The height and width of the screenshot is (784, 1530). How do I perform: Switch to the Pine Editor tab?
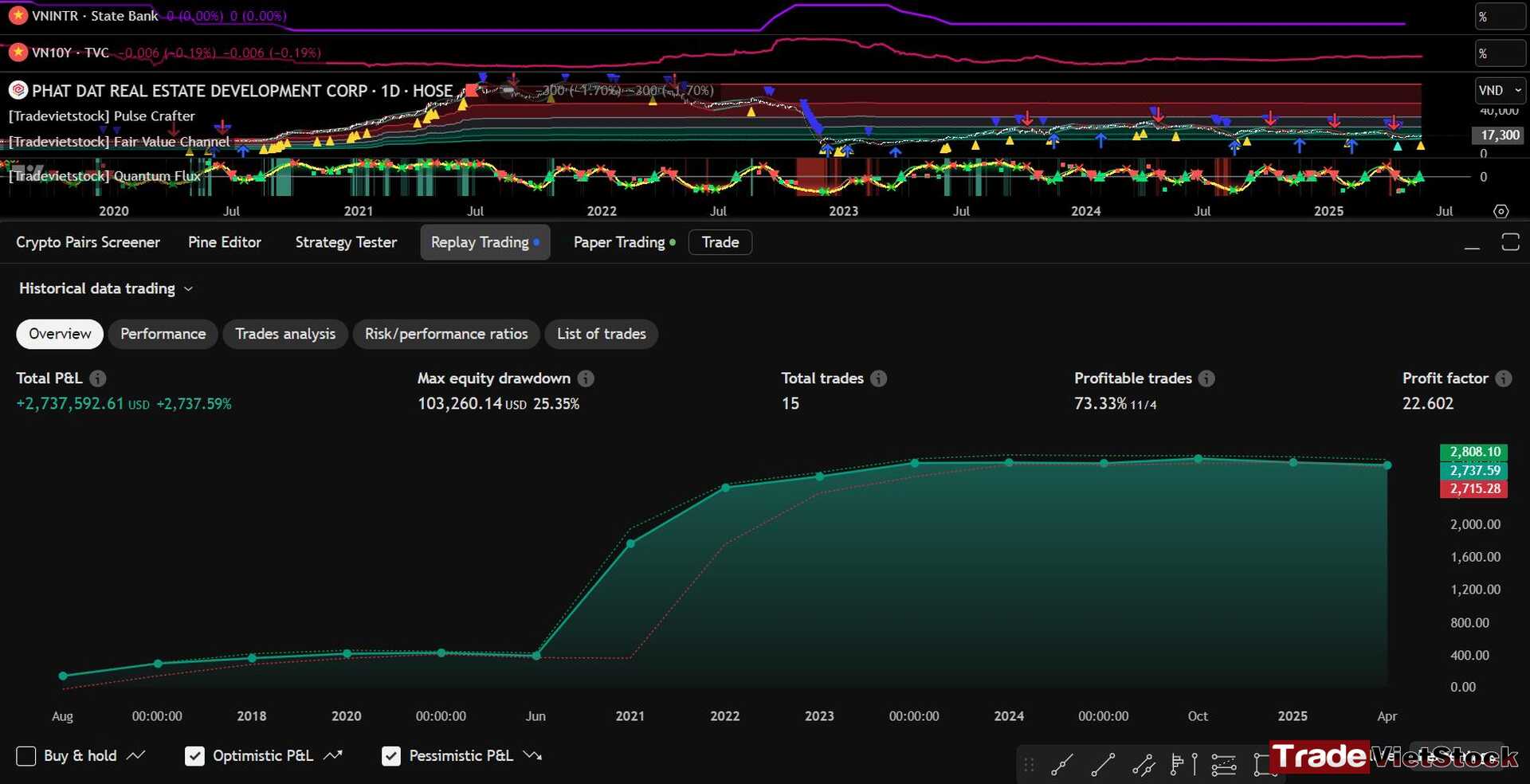point(225,242)
